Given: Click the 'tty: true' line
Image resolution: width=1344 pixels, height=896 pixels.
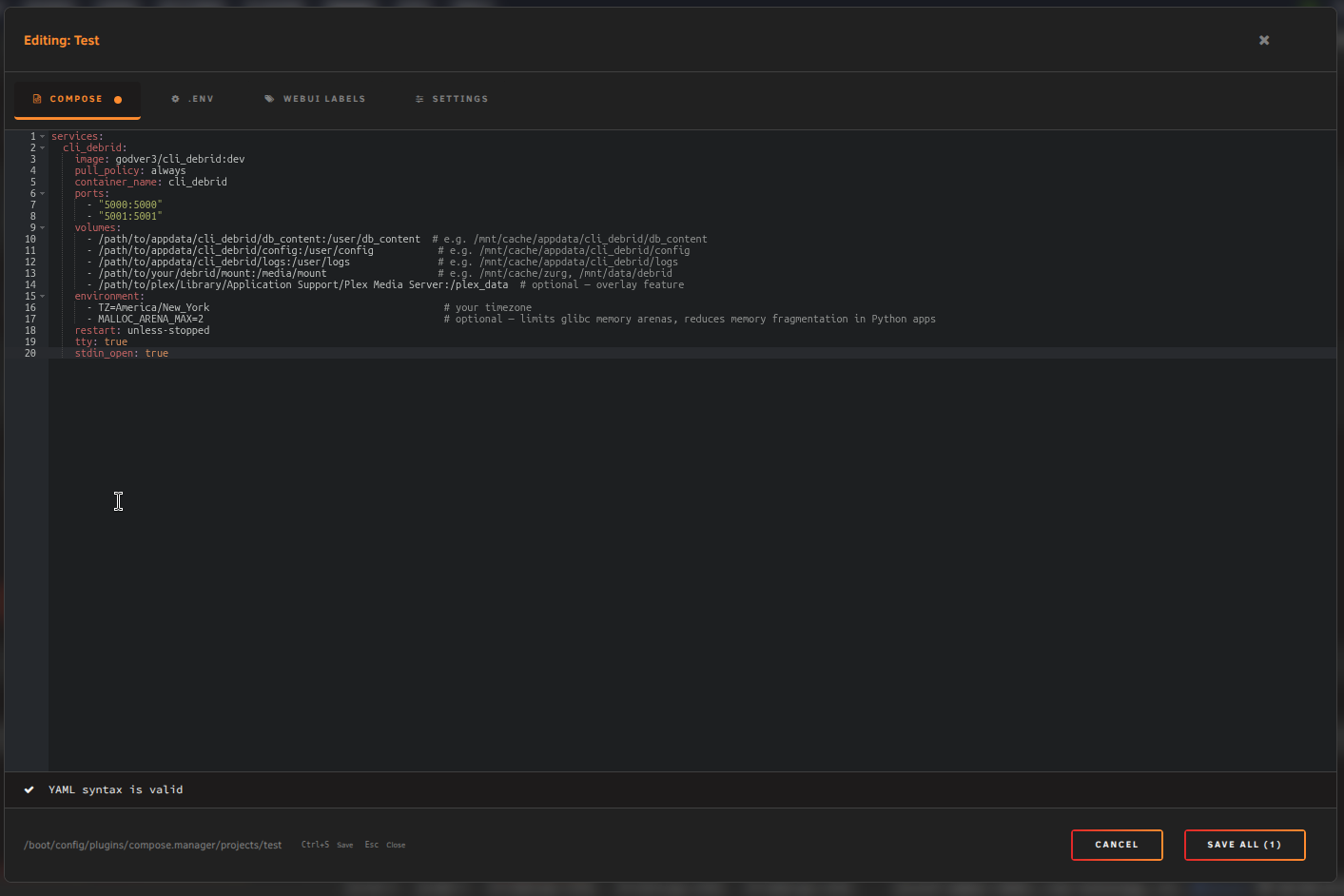Looking at the screenshot, I should 101,342.
